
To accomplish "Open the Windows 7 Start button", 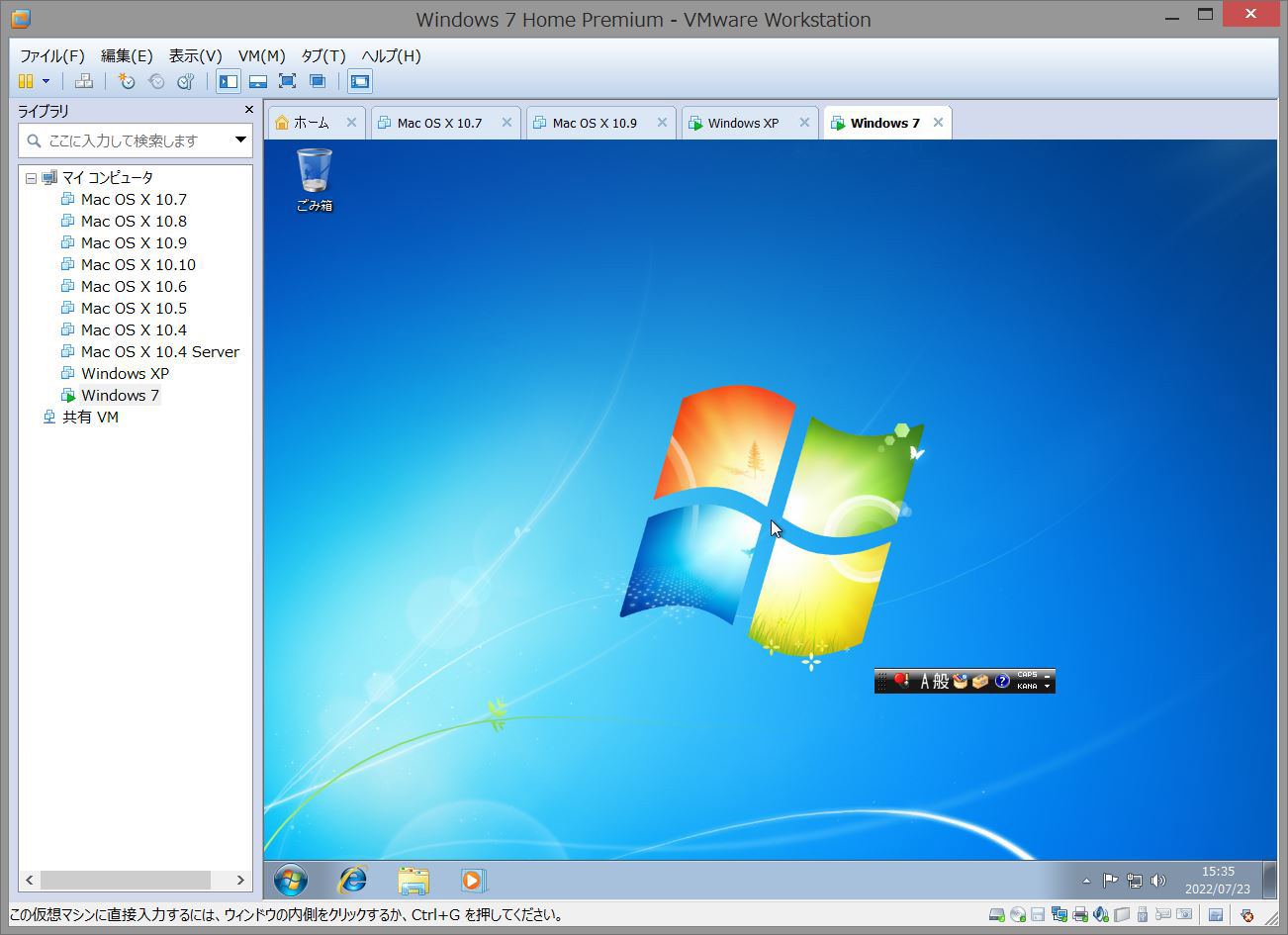I will pyautogui.click(x=291, y=879).
